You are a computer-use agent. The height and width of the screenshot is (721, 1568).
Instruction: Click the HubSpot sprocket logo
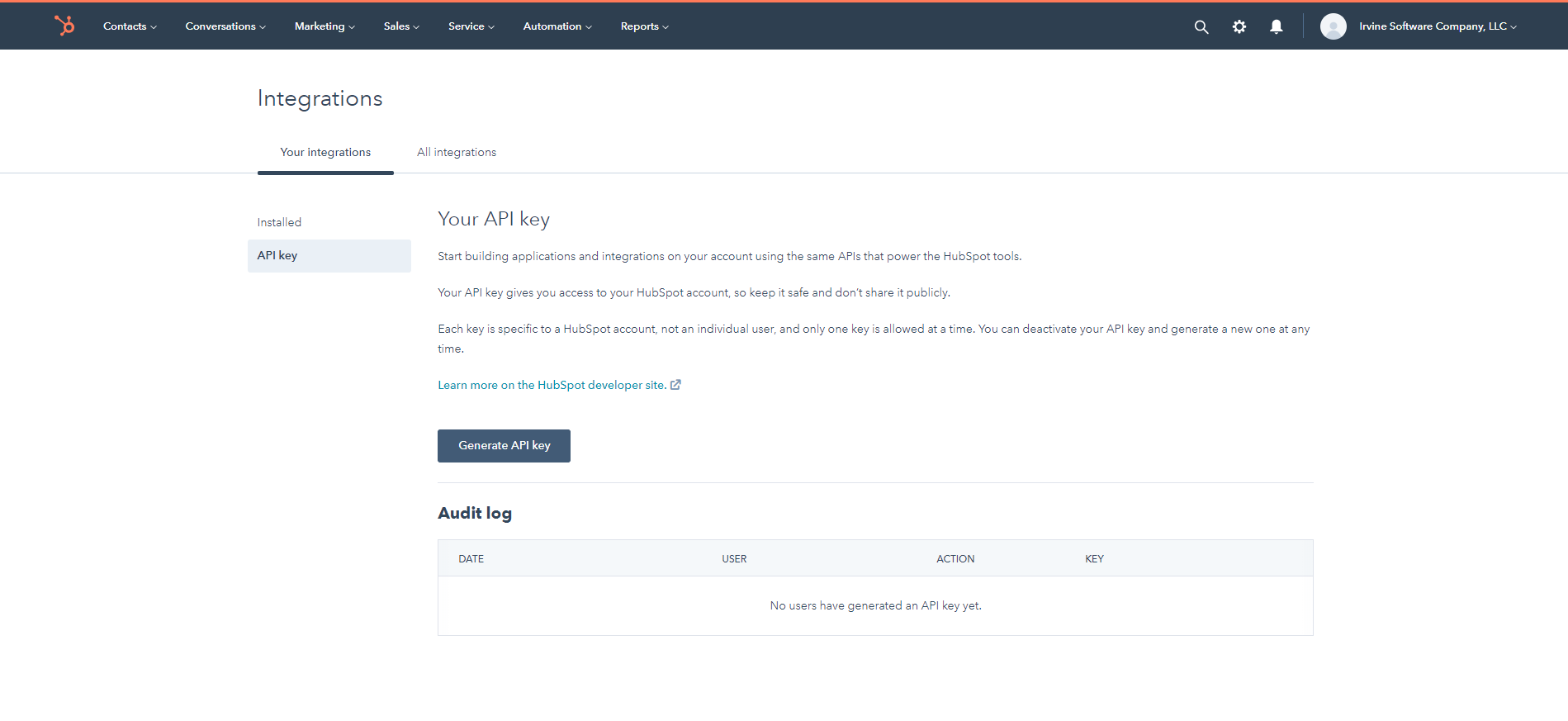click(64, 26)
